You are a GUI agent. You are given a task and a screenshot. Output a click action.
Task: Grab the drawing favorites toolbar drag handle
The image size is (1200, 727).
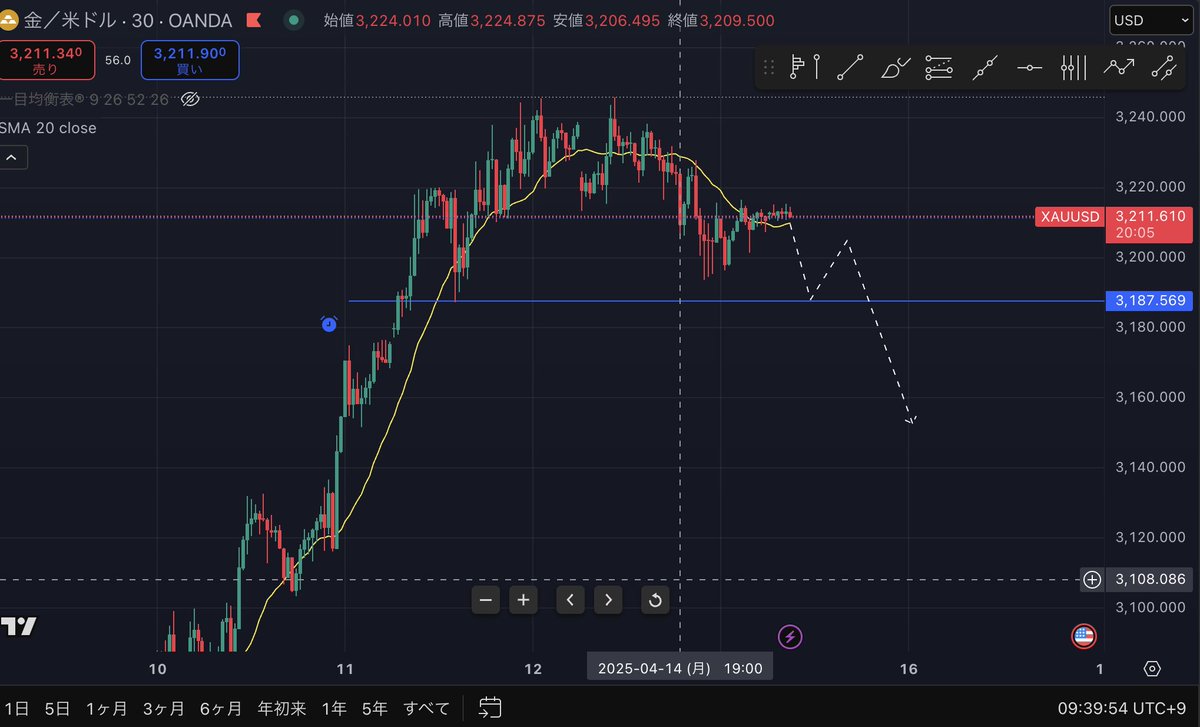point(769,68)
